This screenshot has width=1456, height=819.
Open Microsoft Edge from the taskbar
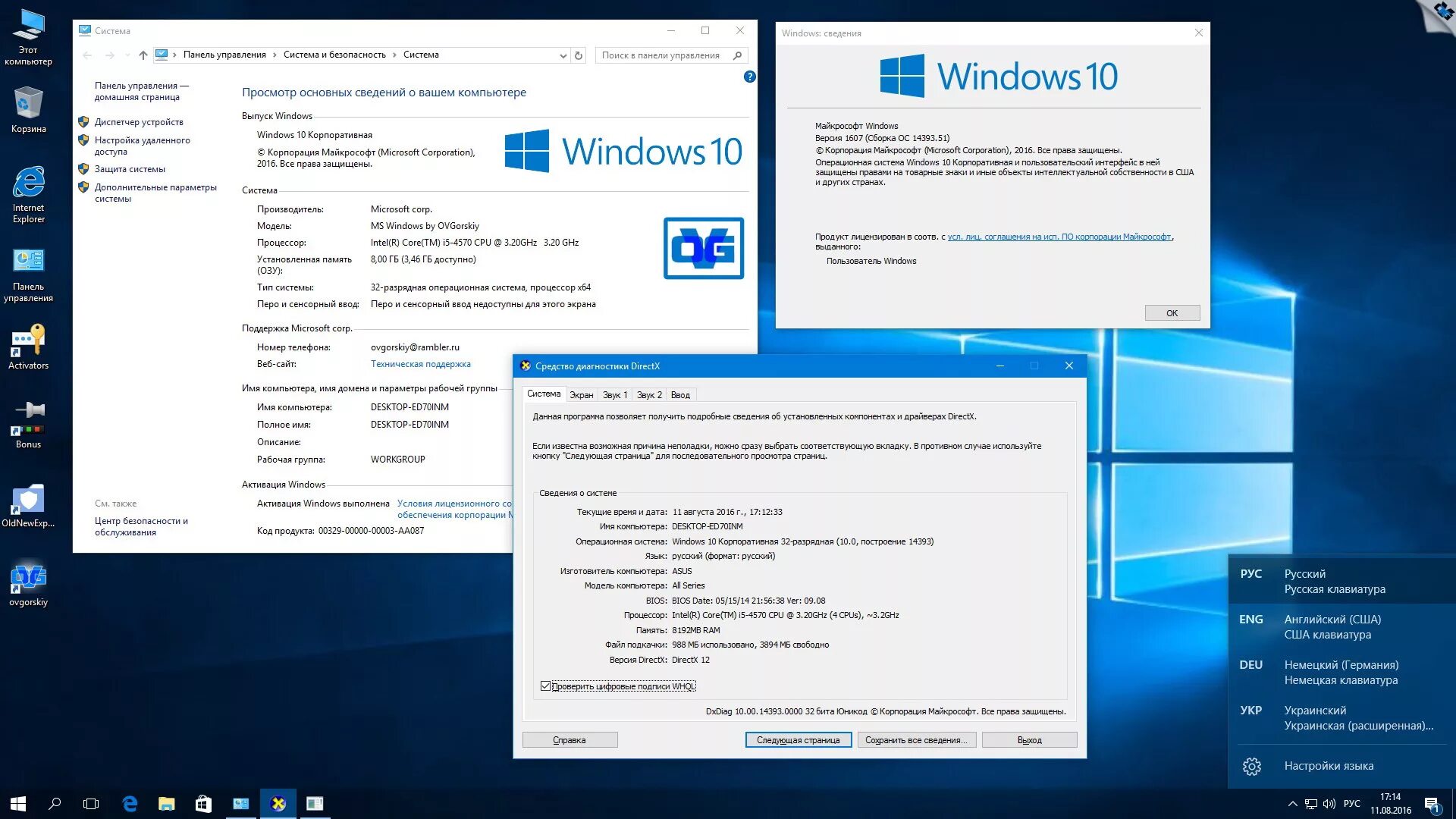coord(130,804)
